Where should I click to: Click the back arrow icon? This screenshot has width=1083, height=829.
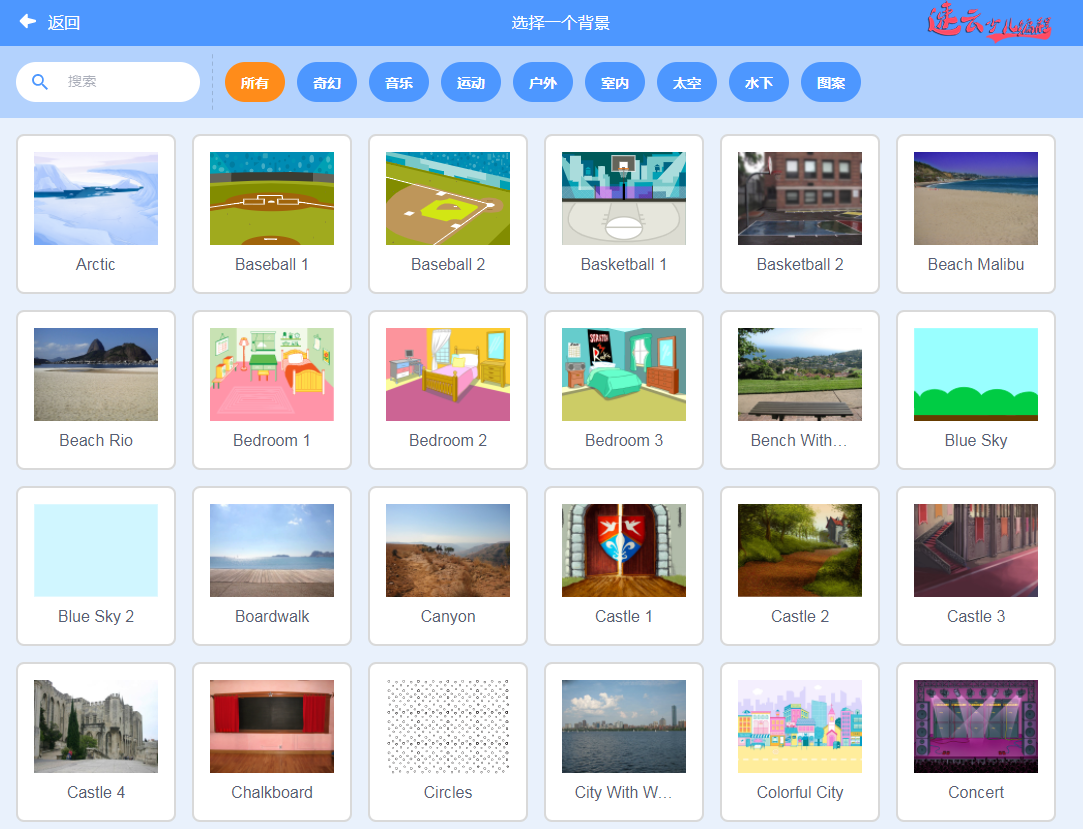click(27, 22)
